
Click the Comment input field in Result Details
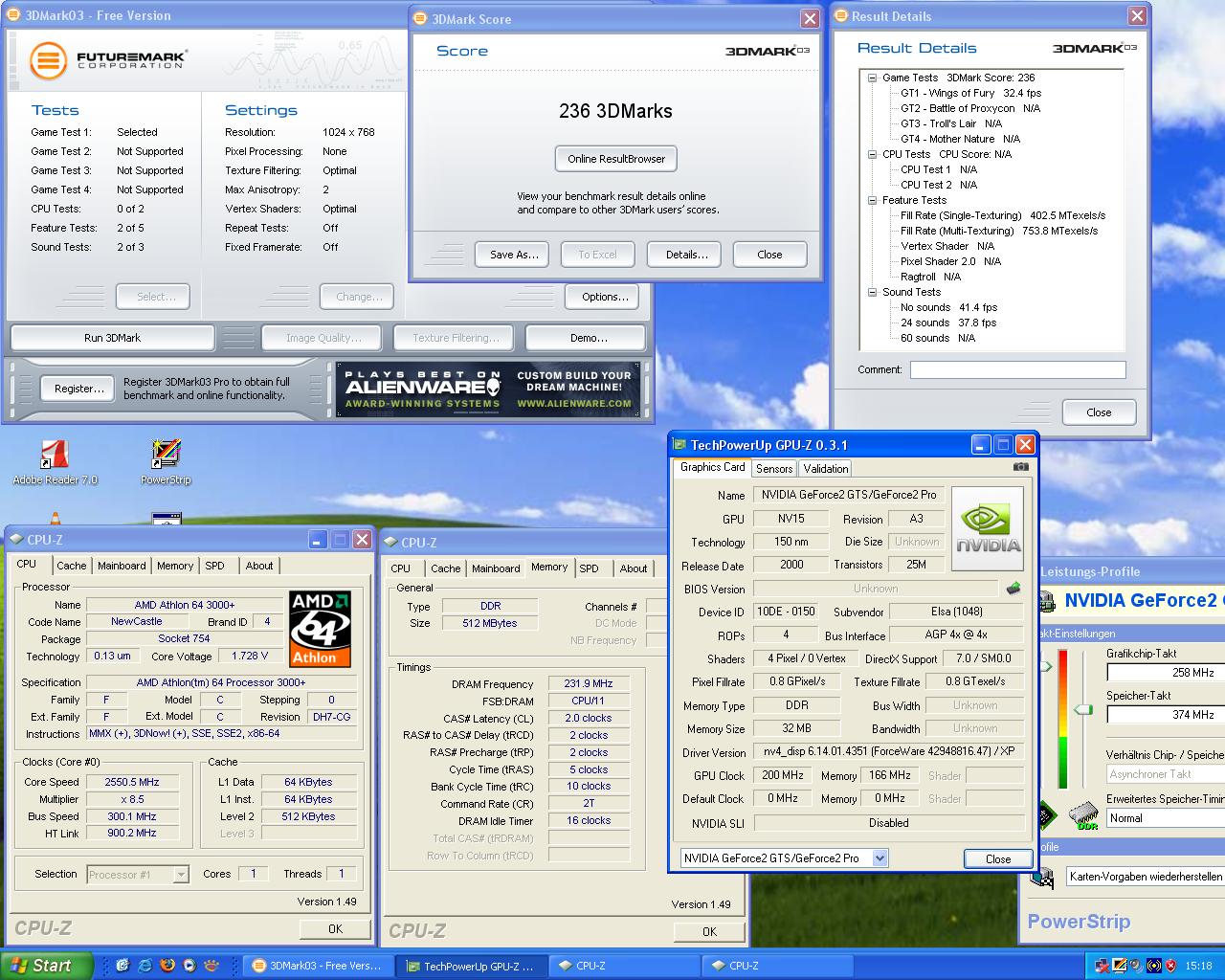coord(1017,369)
